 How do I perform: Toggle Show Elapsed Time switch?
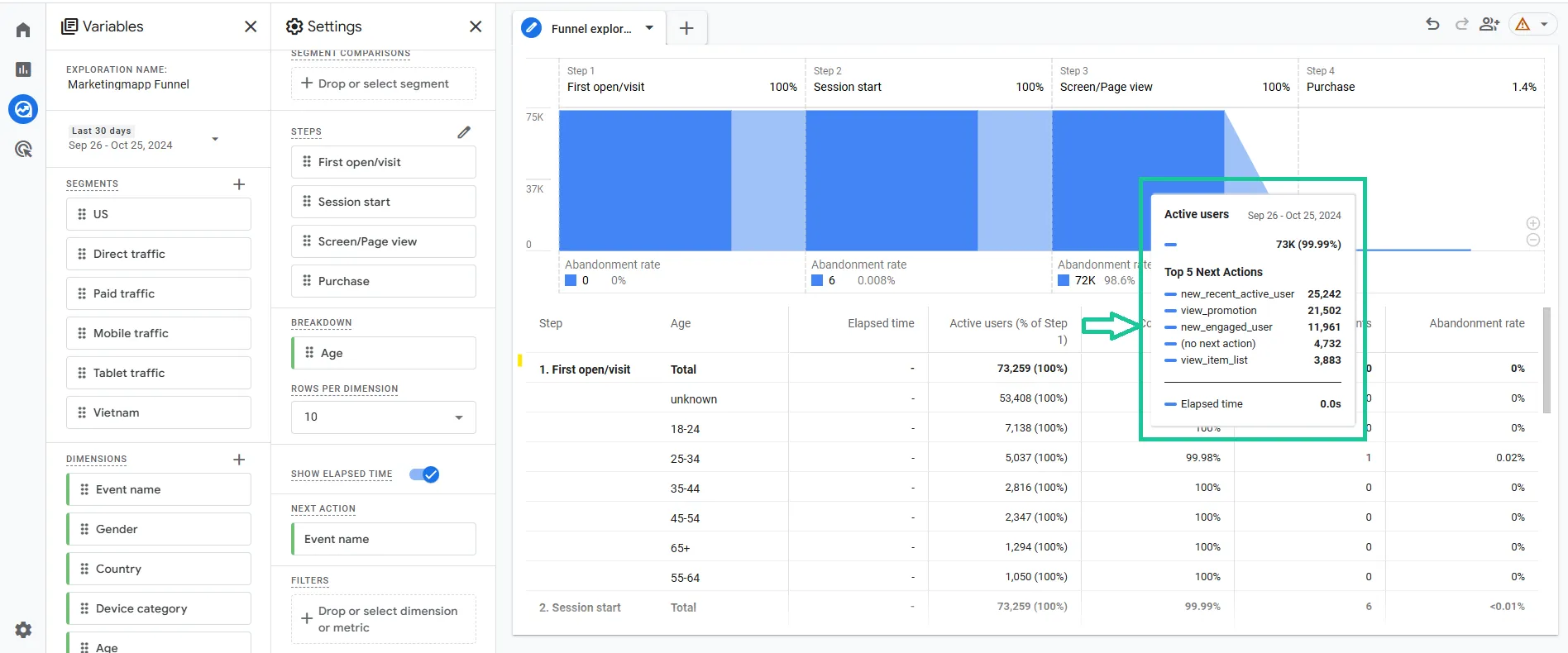(424, 474)
